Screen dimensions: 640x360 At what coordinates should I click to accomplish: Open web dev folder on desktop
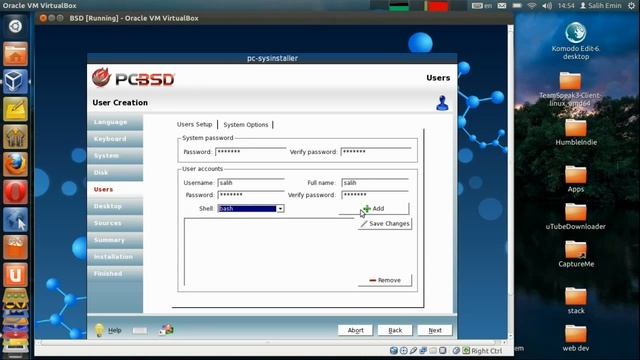coord(576,338)
